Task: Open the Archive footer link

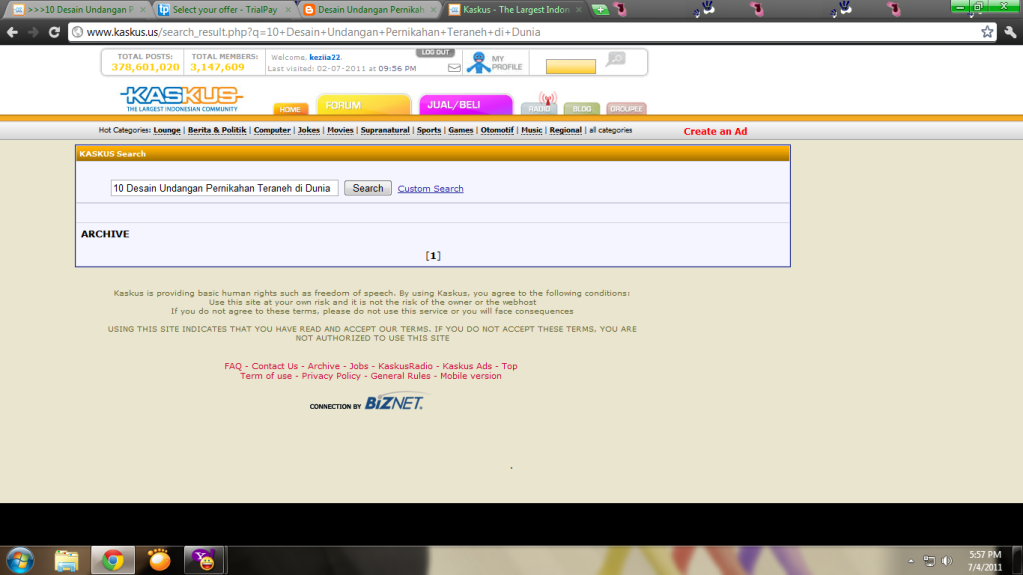Action: click(324, 366)
